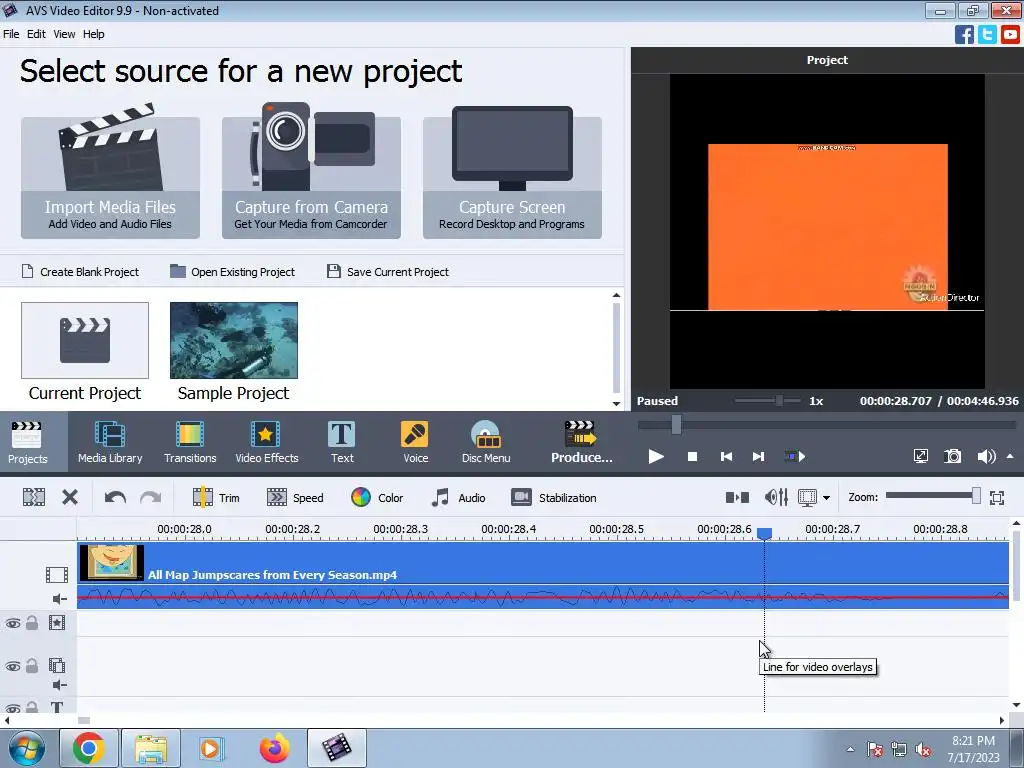Open the audio mixer icon
The height and width of the screenshot is (768, 1024).
pos(776,498)
